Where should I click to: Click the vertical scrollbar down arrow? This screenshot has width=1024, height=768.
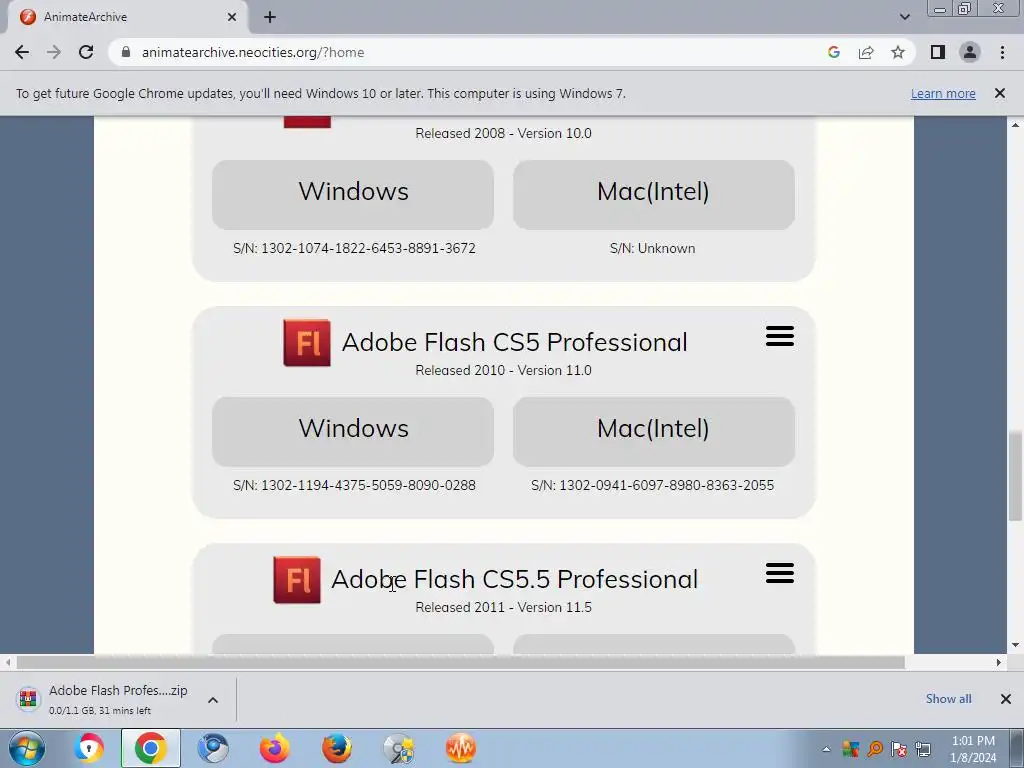click(1015, 645)
